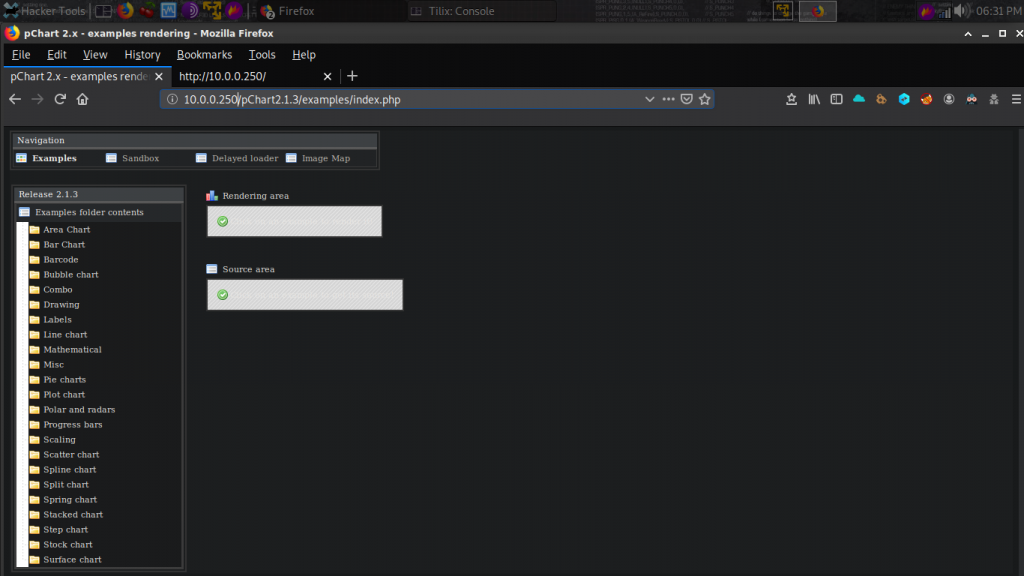Open the Library icon in the toolbar
1024x576 pixels.
point(814,99)
